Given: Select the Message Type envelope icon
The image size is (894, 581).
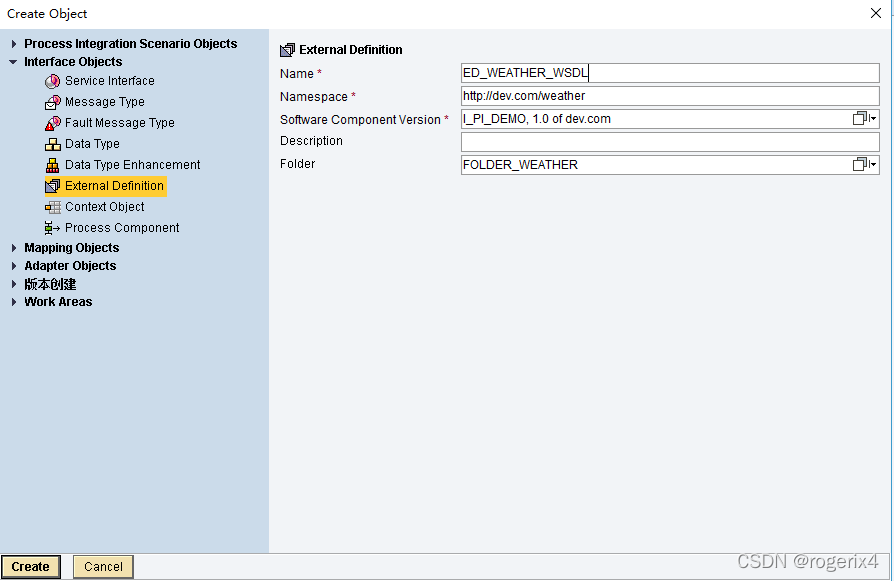Looking at the screenshot, I should [x=53, y=102].
